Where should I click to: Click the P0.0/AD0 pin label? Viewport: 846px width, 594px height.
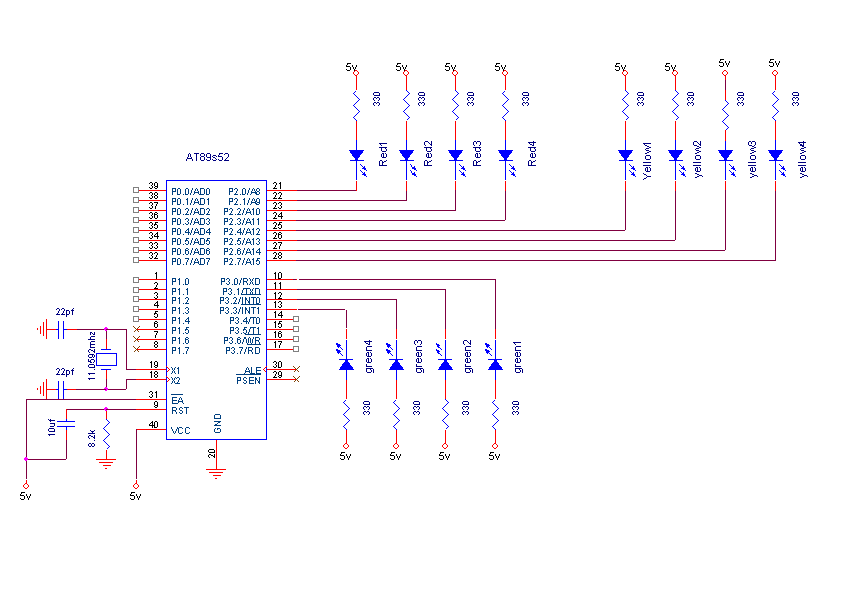(190, 192)
